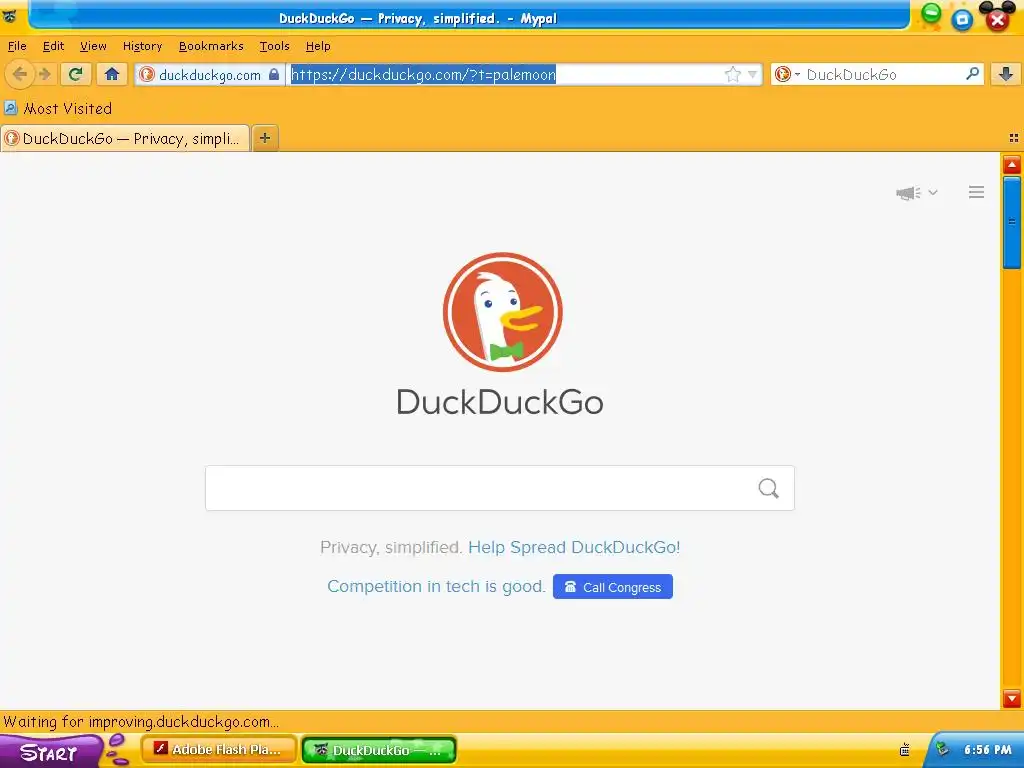Go forward with the Forward arrow button
This screenshot has width=1024, height=768.
(x=44, y=74)
